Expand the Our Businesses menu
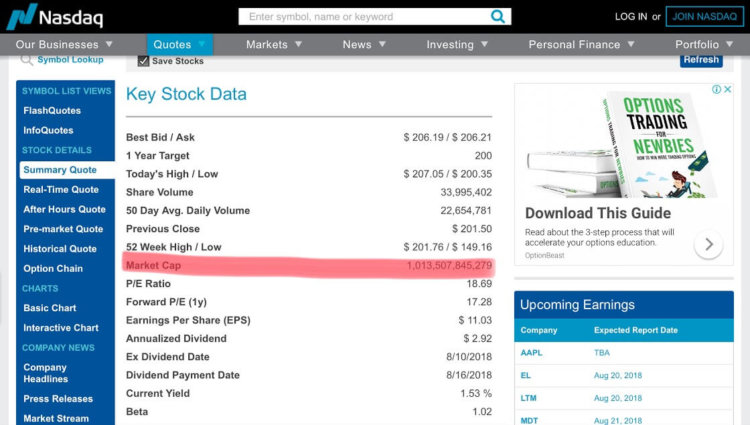The image size is (750, 425). (x=64, y=44)
